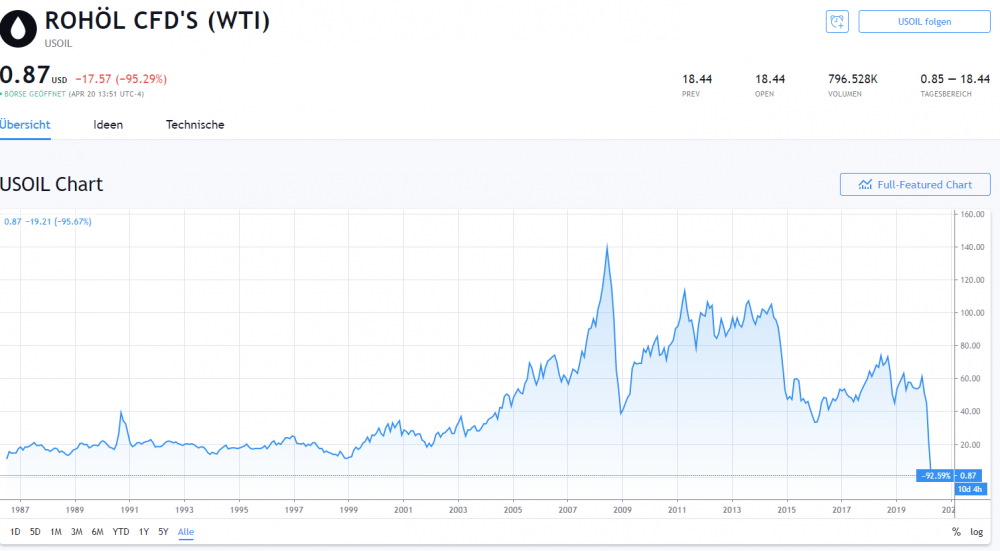The image size is (1000, 551).
Task: Toggle log scale on the chart
Action: (976, 532)
